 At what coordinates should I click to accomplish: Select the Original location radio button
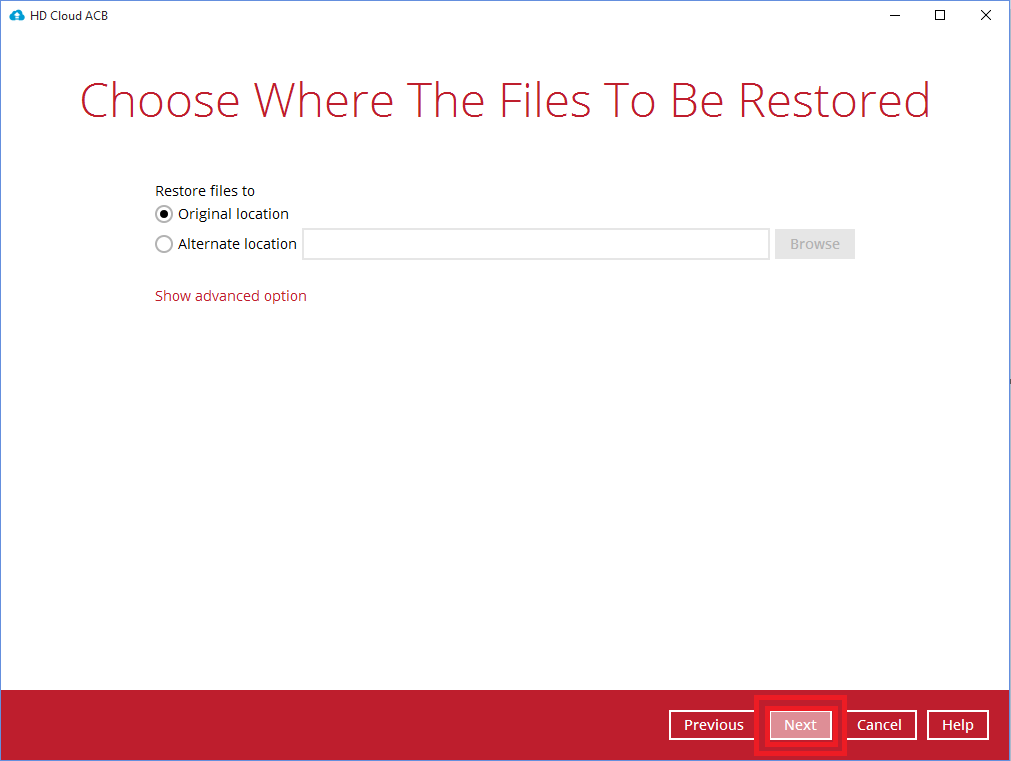(x=164, y=213)
